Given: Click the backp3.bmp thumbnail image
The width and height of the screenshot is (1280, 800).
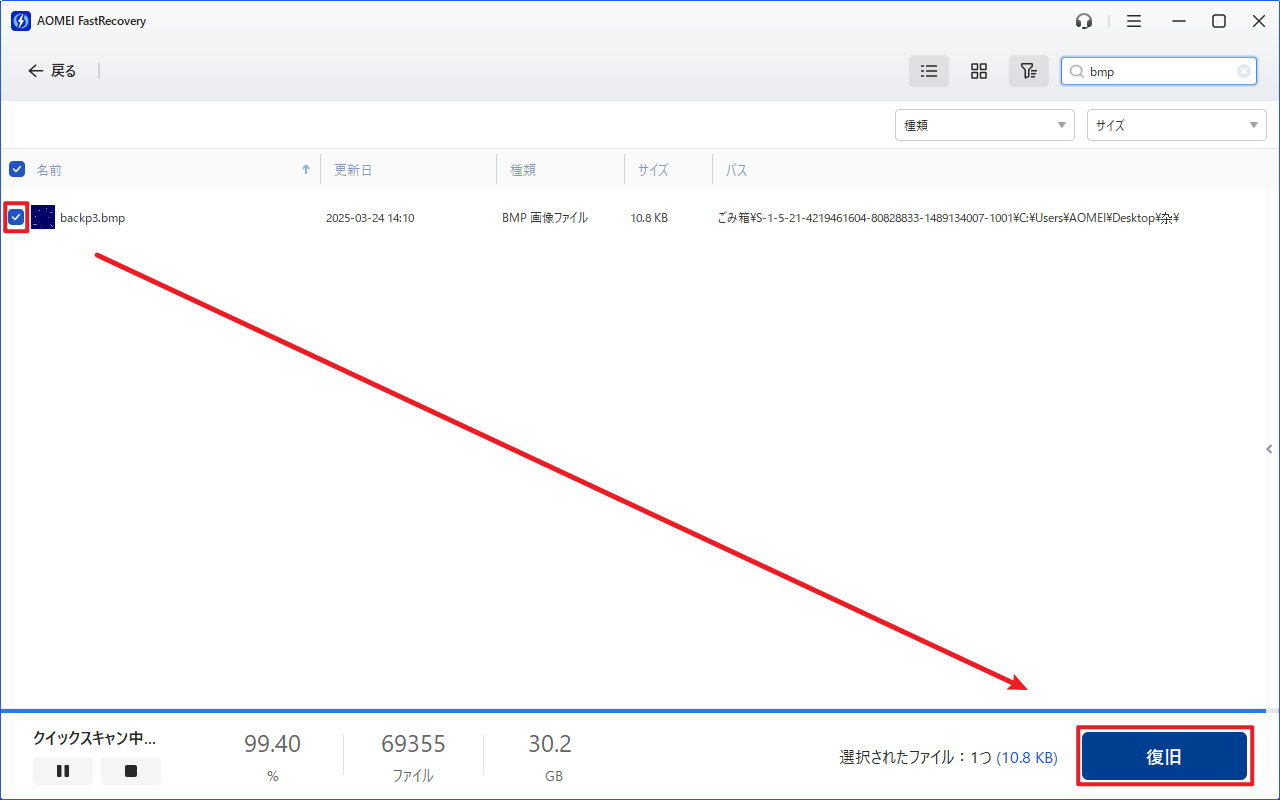Looking at the screenshot, I should 43,218.
